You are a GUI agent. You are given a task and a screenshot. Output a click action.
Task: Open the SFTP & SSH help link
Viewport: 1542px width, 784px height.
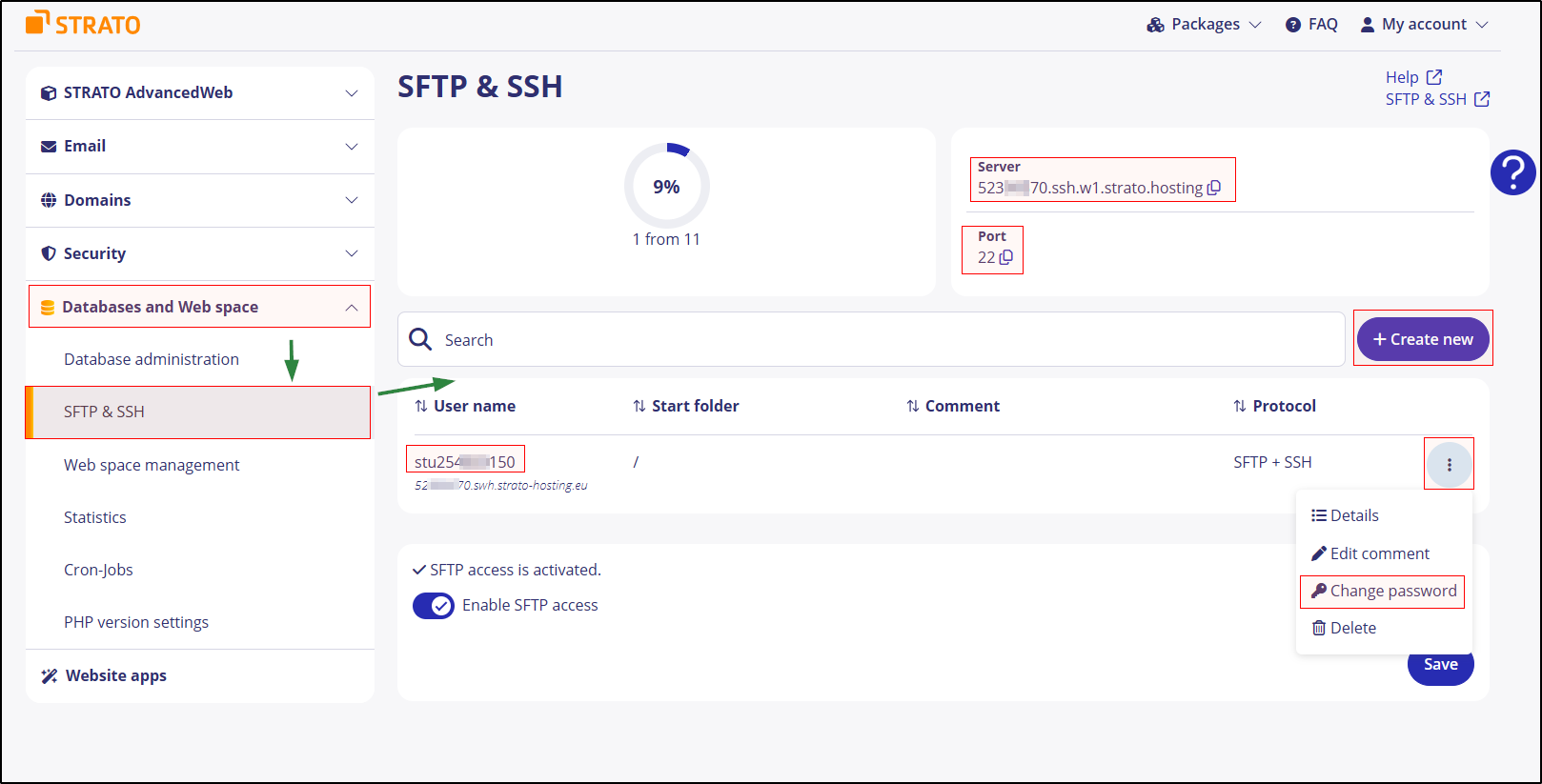1437,99
